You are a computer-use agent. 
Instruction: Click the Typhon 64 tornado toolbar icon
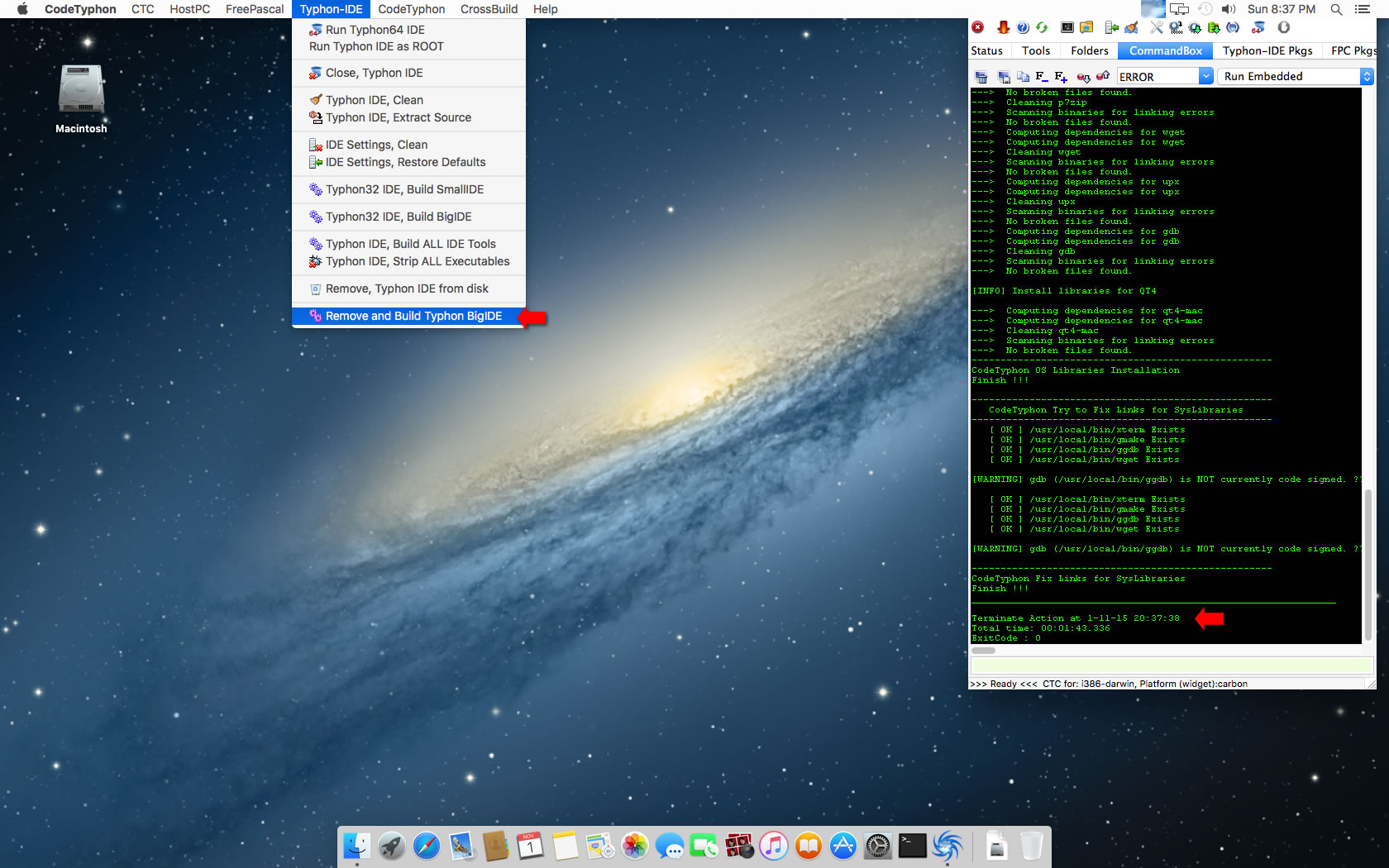(1258, 27)
